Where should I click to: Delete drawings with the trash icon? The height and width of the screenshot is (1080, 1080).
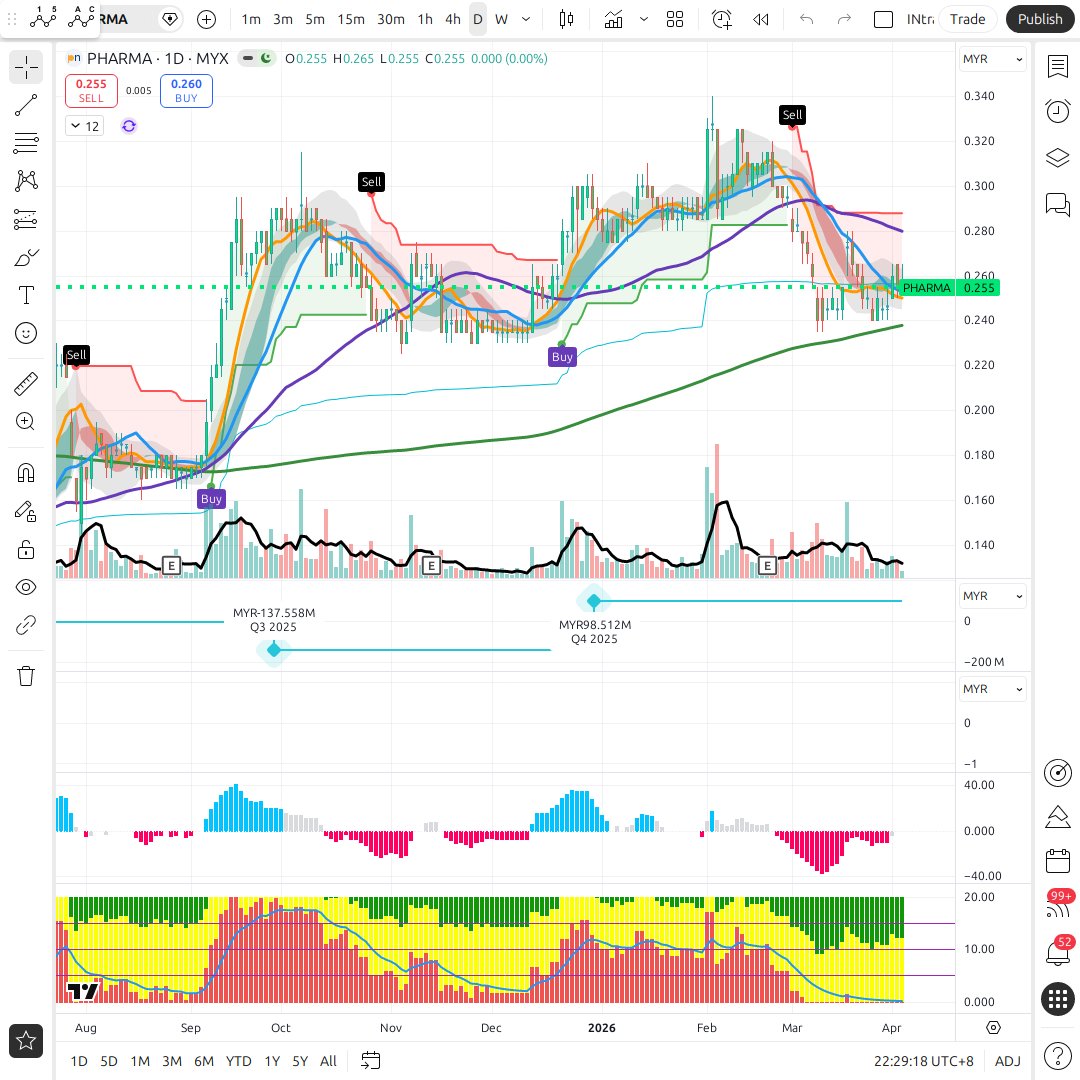point(26,676)
